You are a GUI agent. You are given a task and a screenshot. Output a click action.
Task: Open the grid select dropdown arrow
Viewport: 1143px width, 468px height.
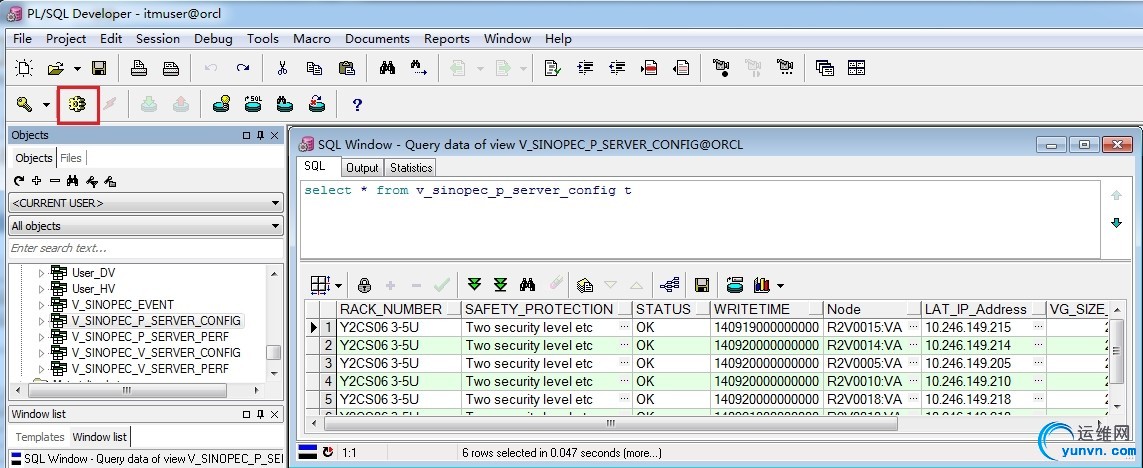point(338,285)
